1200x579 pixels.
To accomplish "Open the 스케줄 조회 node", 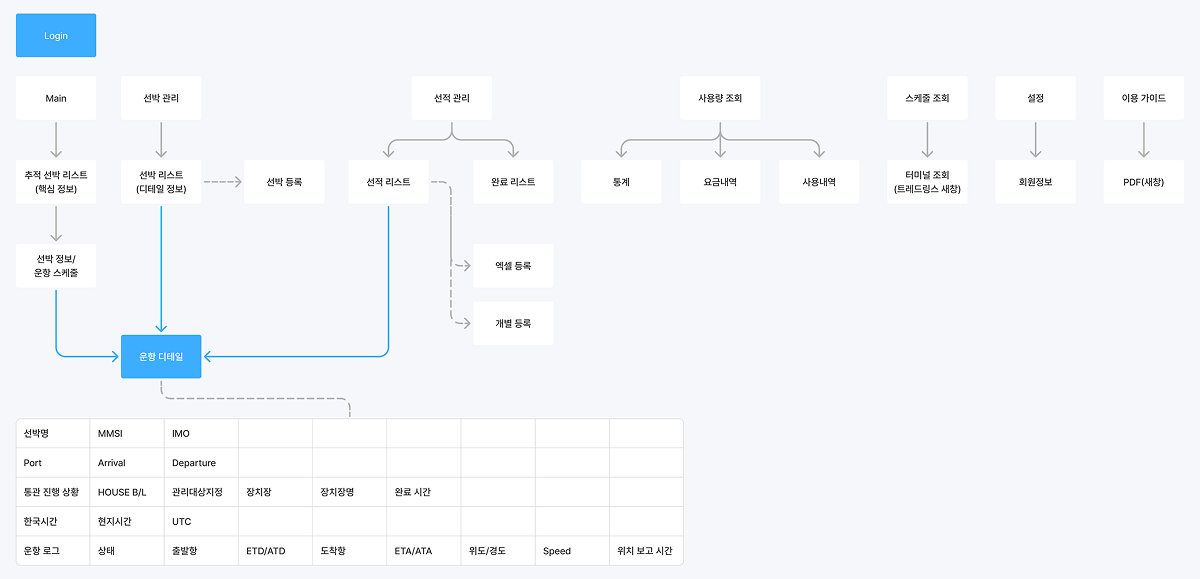I will pyautogui.click(x=927, y=97).
